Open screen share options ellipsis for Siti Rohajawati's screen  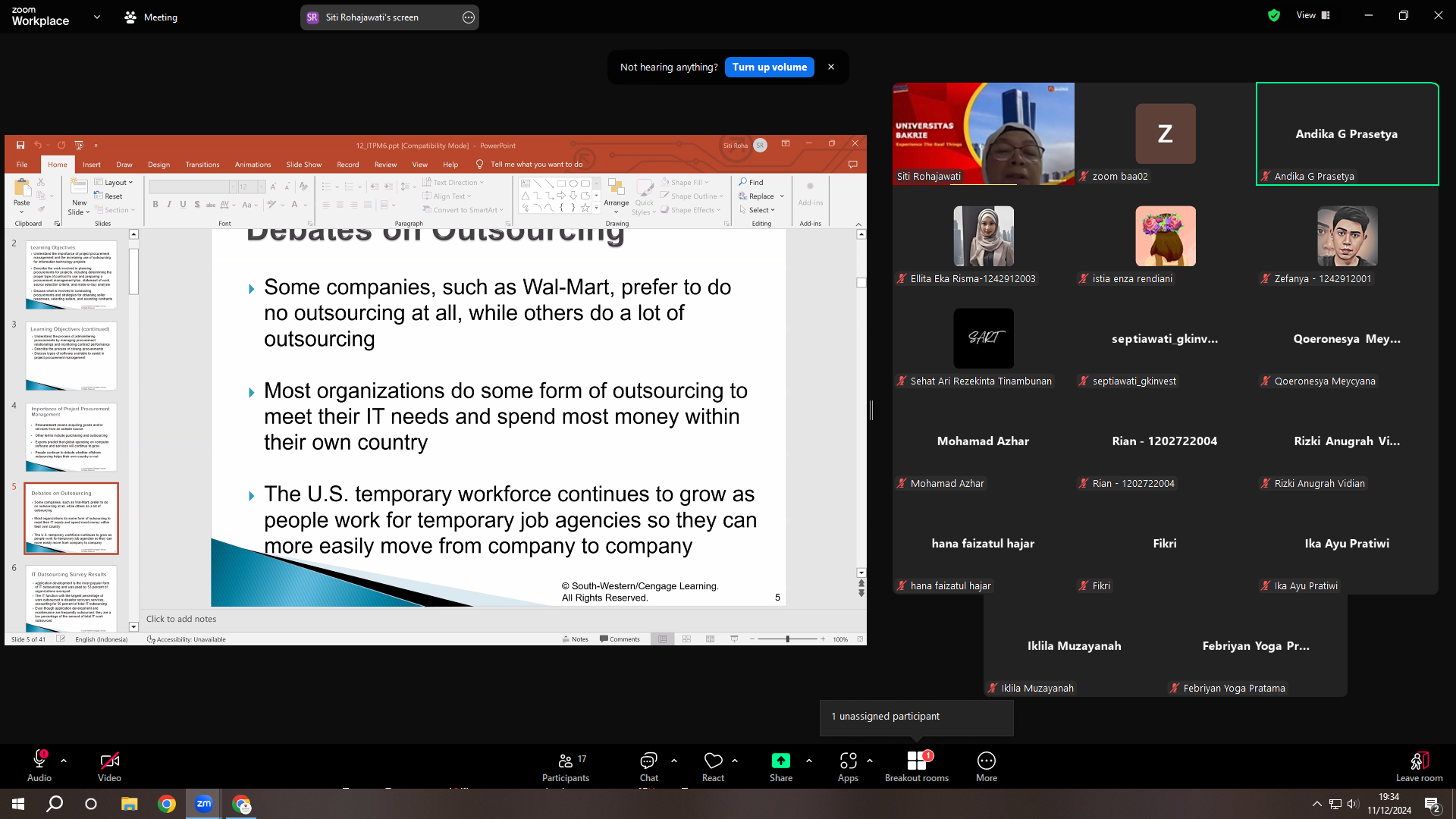tap(469, 17)
